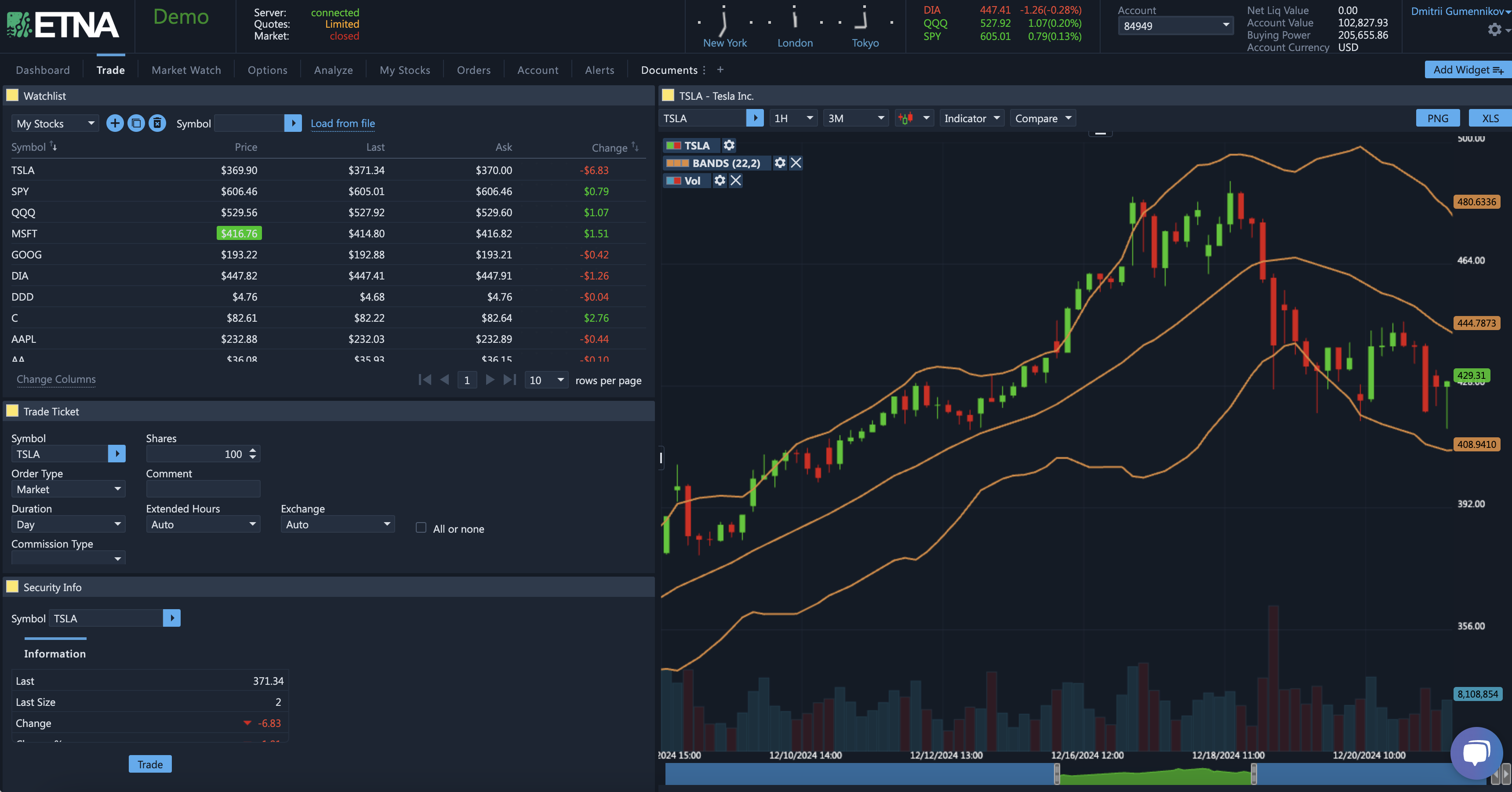This screenshot has width=1512, height=792.
Task: Add a new symbol to the watchlist
Action: tap(114, 123)
